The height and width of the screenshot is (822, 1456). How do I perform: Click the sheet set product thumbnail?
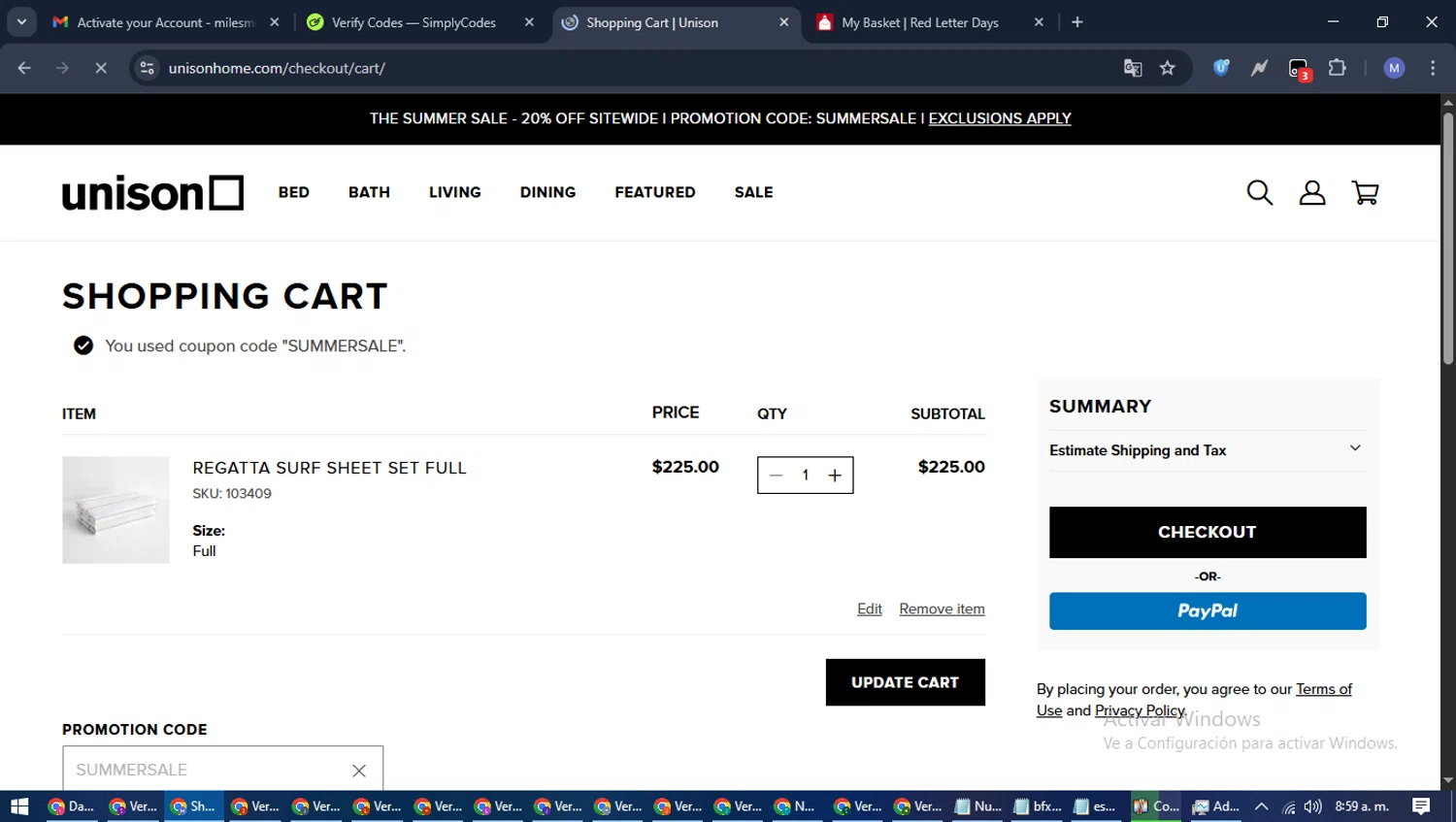click(116, 510)
